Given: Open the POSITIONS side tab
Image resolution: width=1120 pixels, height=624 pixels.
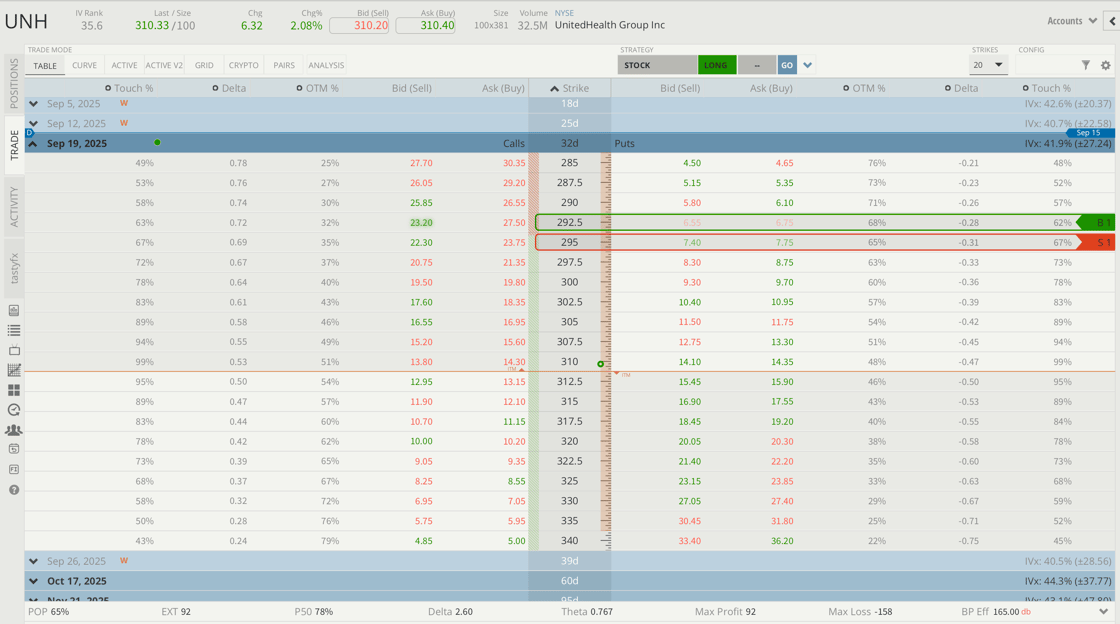Looking at the screenshot, I should [x=14, y=83].
